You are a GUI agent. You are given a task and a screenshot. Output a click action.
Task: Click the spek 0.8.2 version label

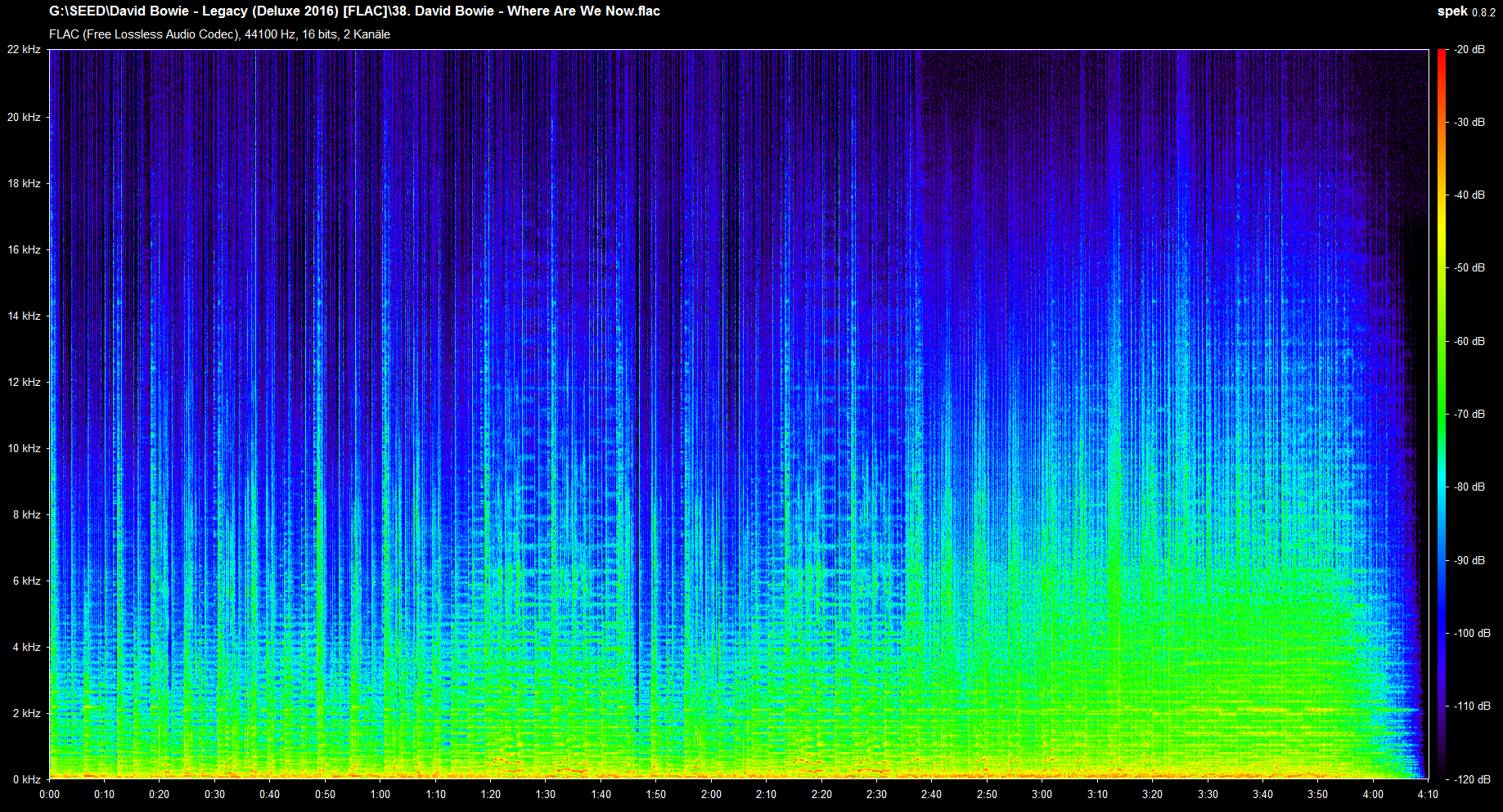(1465, 11)
